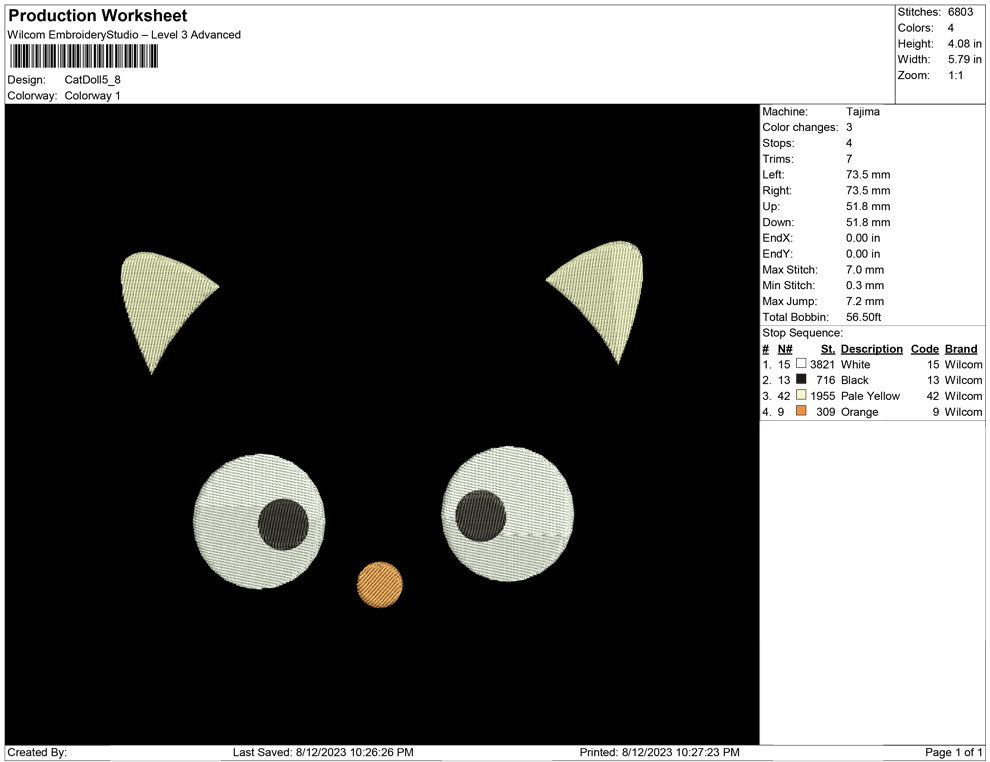This screenshot has width=990, height=762.
Task: Select the left eye's black pupil
Action: 283,523
